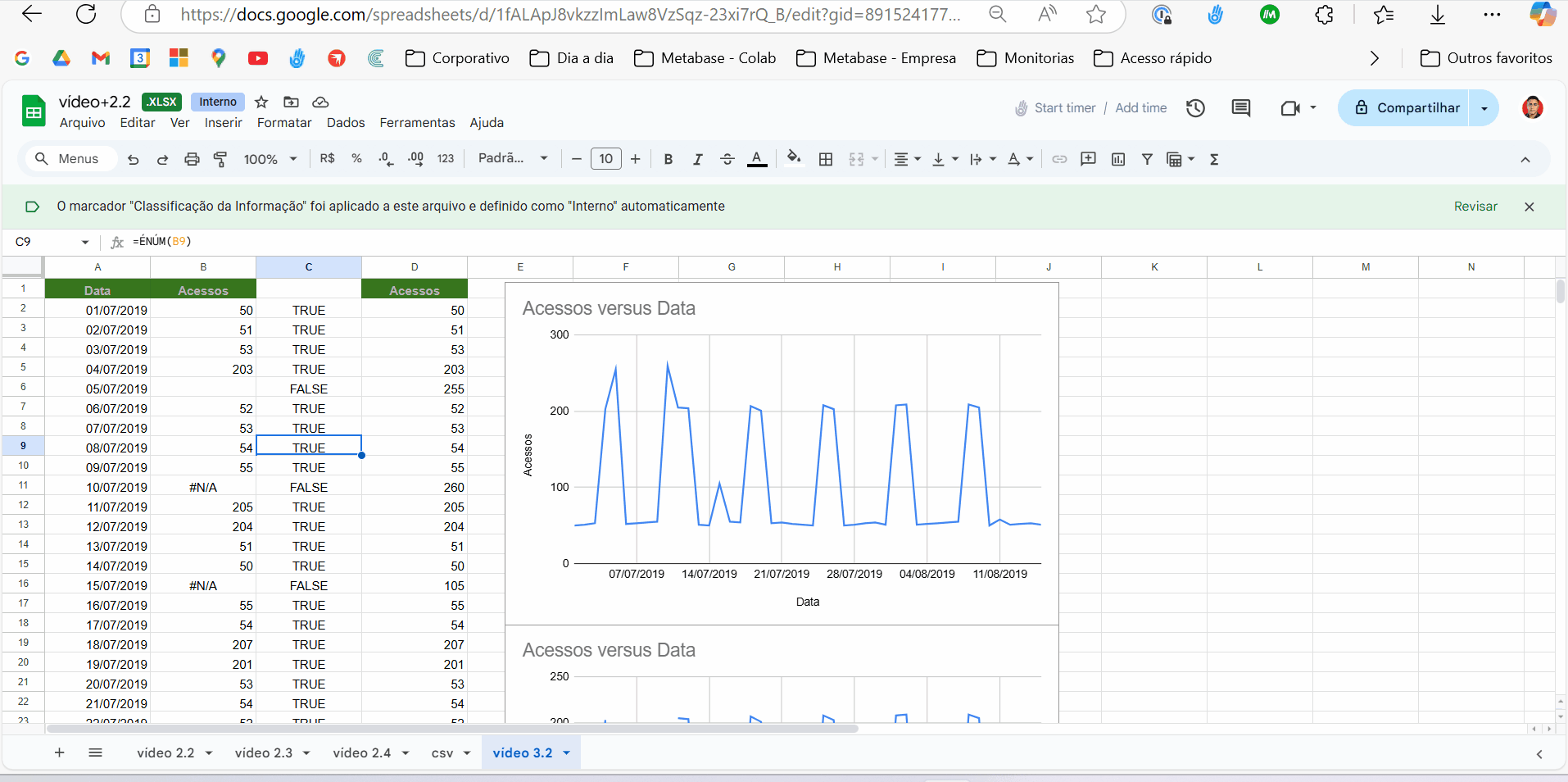Screen dimensions: 1568x782
Task: Click the Interno classification label
Action: pos(218,102)
